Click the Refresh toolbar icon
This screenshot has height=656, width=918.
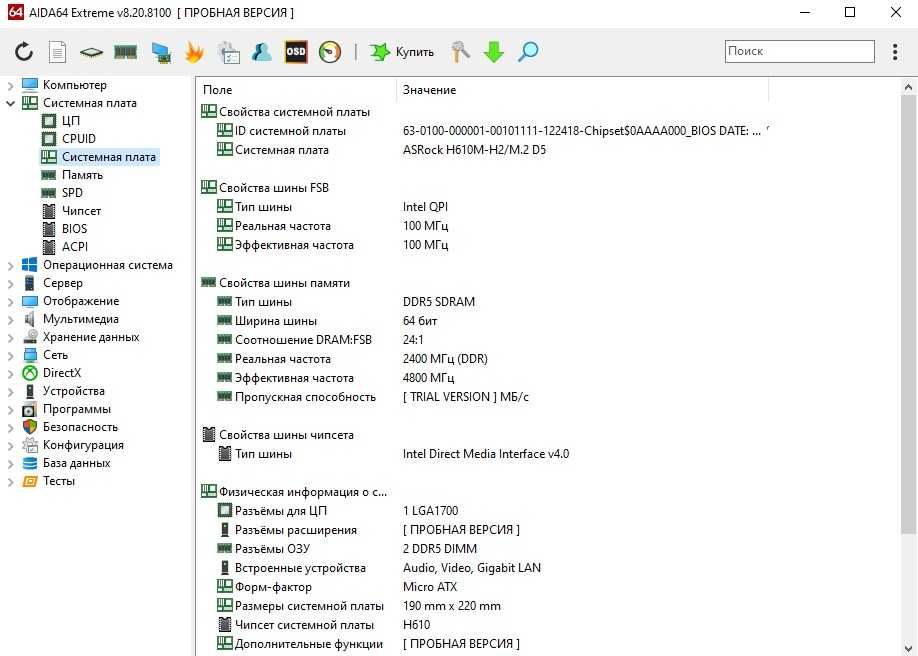pyautogui.click(x=24, y=52)
